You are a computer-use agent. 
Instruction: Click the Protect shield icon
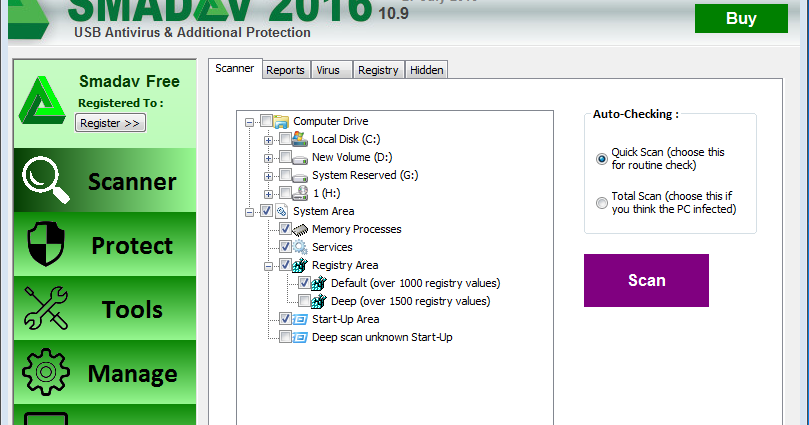46,243
